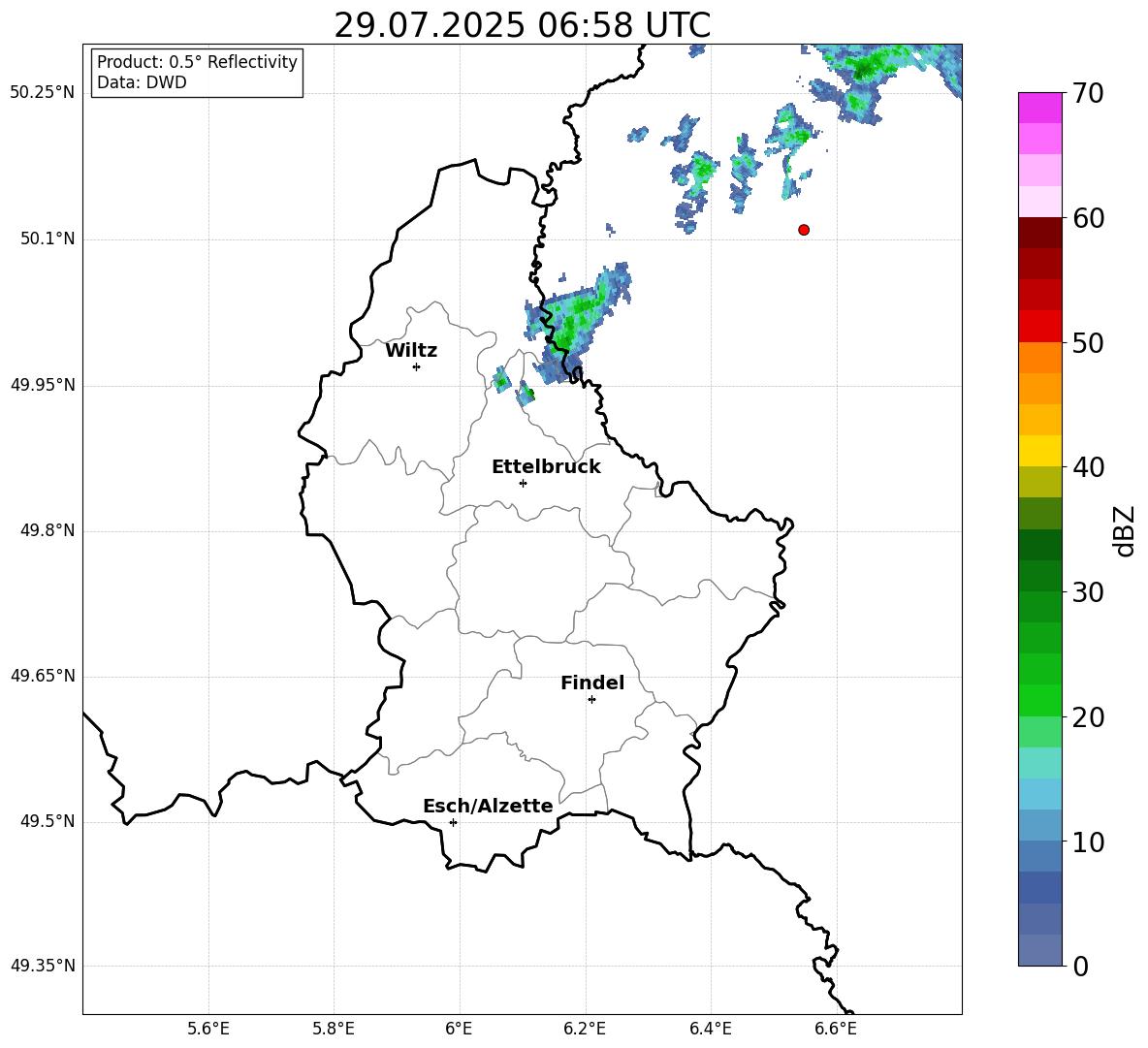This screenshot has height=1048, width=1148.
Task: Click the 49.95°N latitude label
Action: coord(43,384)
